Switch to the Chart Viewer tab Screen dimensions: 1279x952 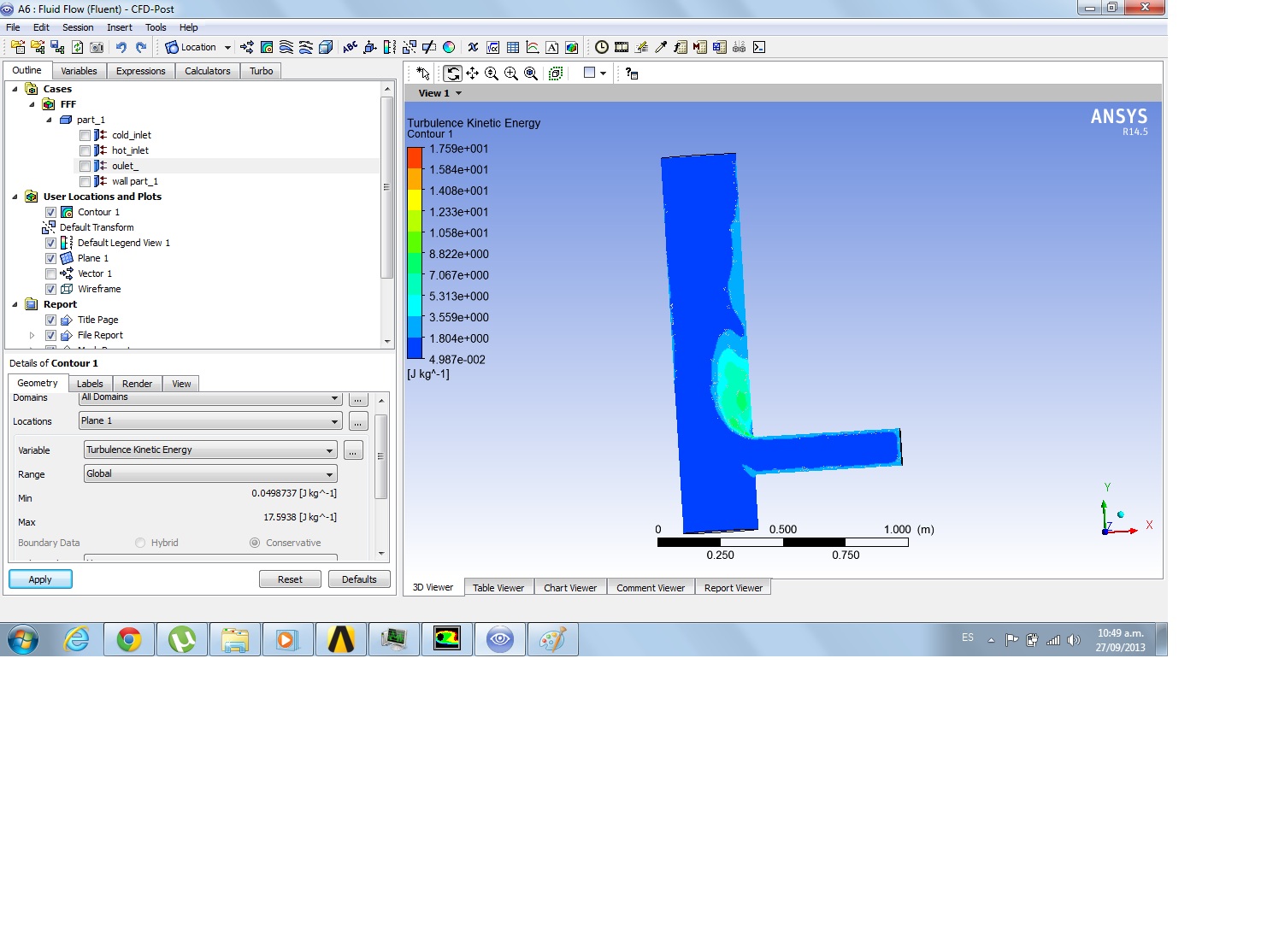[570, 588]
